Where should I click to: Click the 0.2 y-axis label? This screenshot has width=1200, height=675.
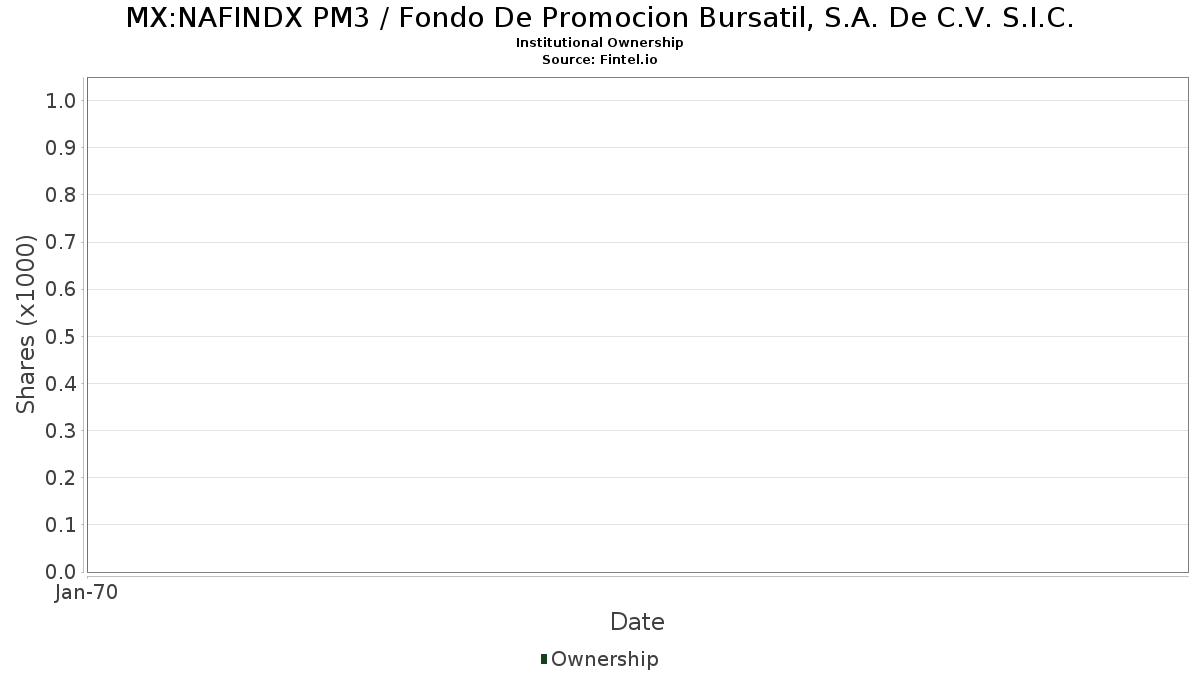61,478
